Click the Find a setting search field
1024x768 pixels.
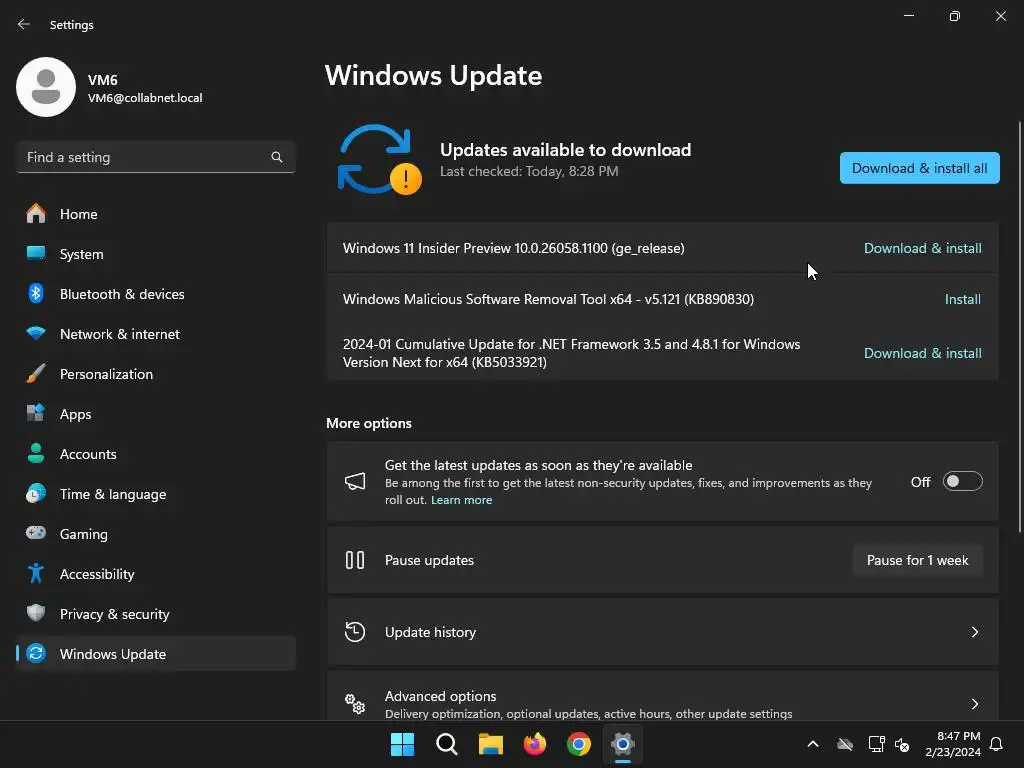point(155,157)
